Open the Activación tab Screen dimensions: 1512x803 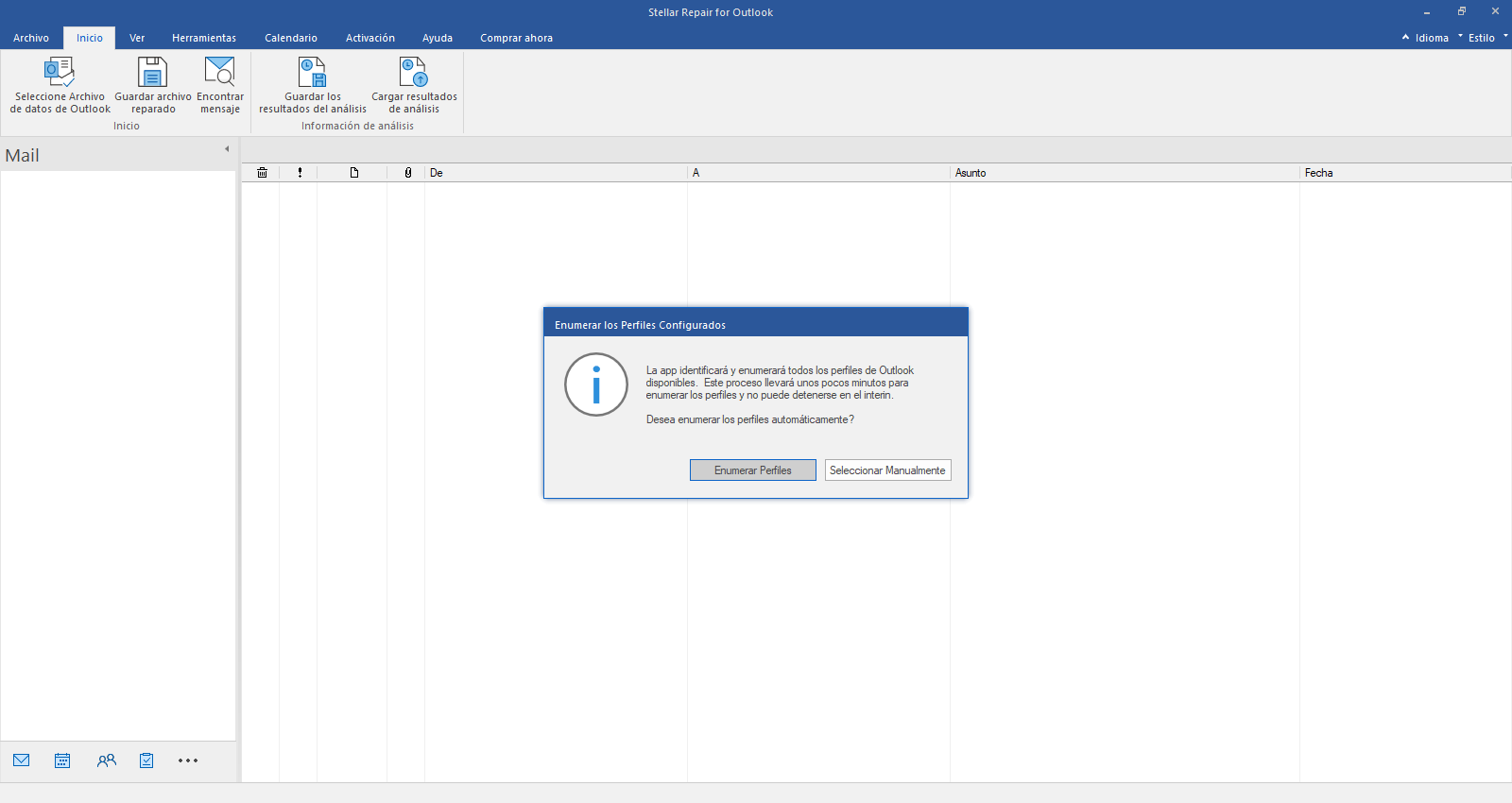[x=370, y=38]
